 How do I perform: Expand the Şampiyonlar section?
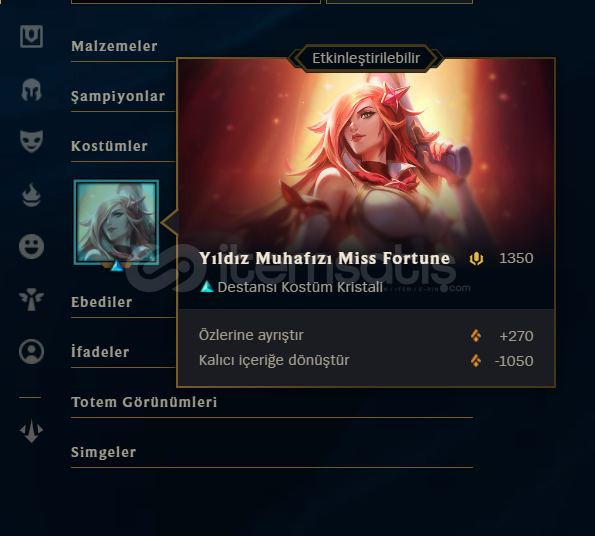click(x=118, y=96)
